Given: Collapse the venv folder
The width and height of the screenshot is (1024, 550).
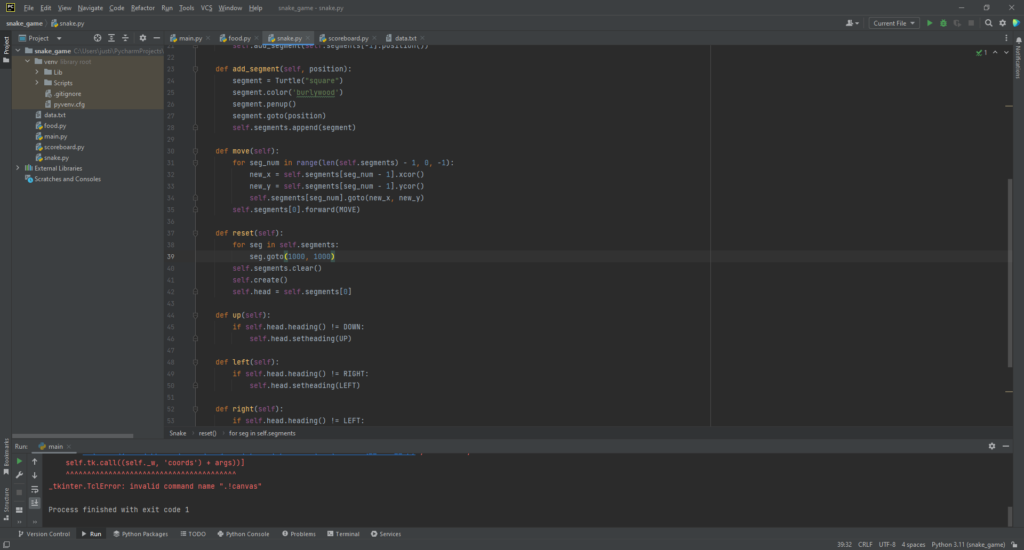Looking at the screenshot, I should pos(27,61).
